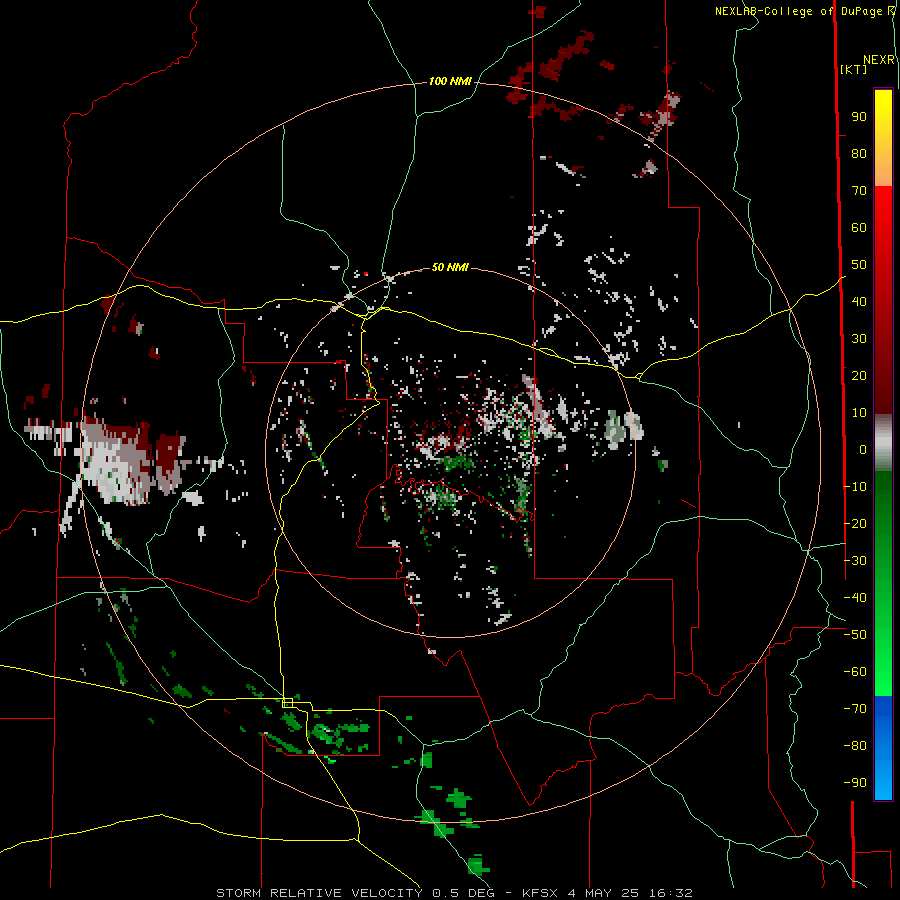900x900 pixels.
Task: Click the blue bottom color bar segment
Action: [883, 748]
